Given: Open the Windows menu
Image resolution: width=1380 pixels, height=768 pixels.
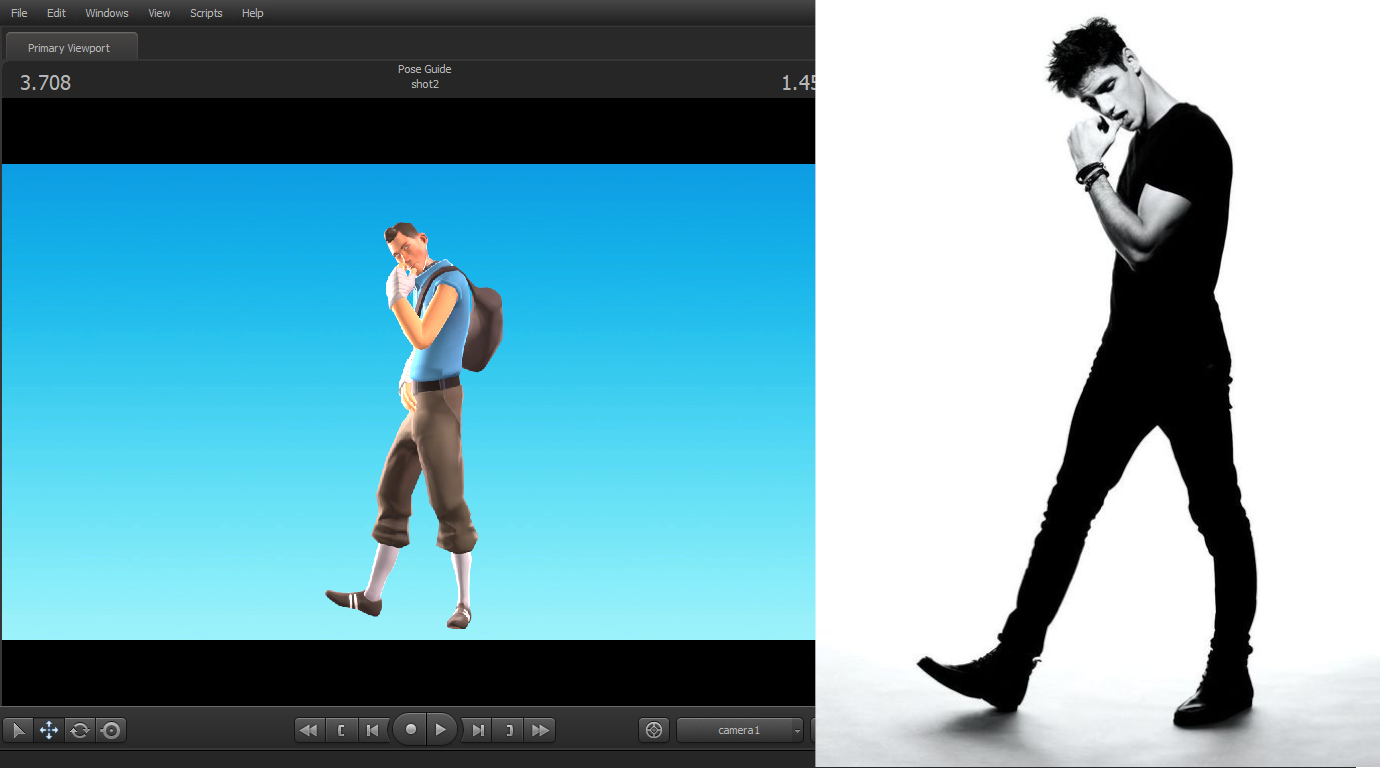Looking at the screenshot, I should pyautogui.click(x=107, y=13).
